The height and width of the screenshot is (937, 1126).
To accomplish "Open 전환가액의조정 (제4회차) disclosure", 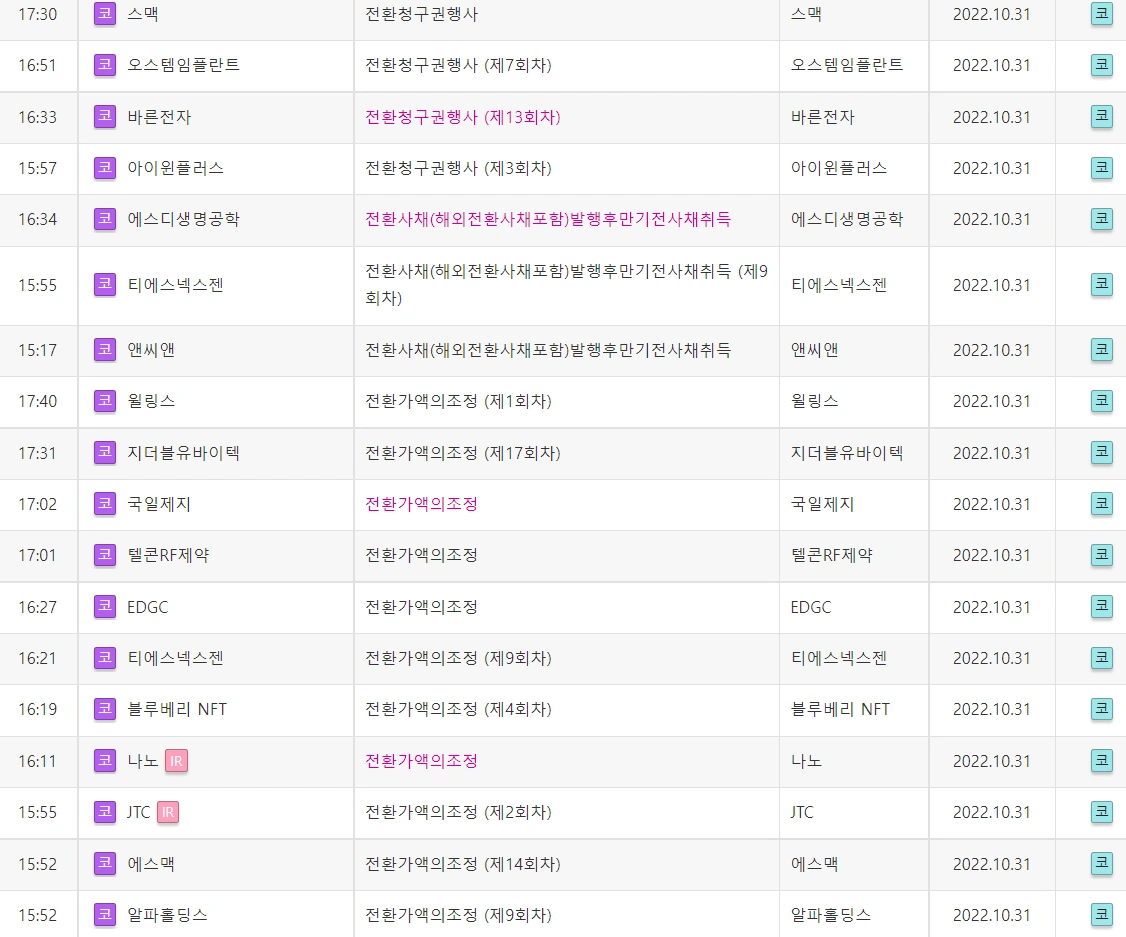I will 458,709.
